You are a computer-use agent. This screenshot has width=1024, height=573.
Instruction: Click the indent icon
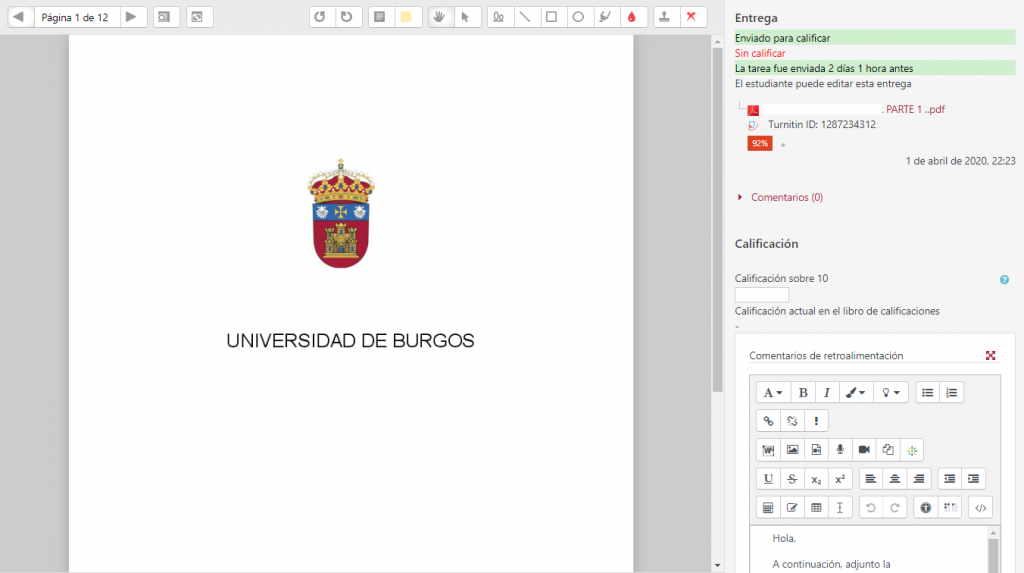click(x=974, y=479)
